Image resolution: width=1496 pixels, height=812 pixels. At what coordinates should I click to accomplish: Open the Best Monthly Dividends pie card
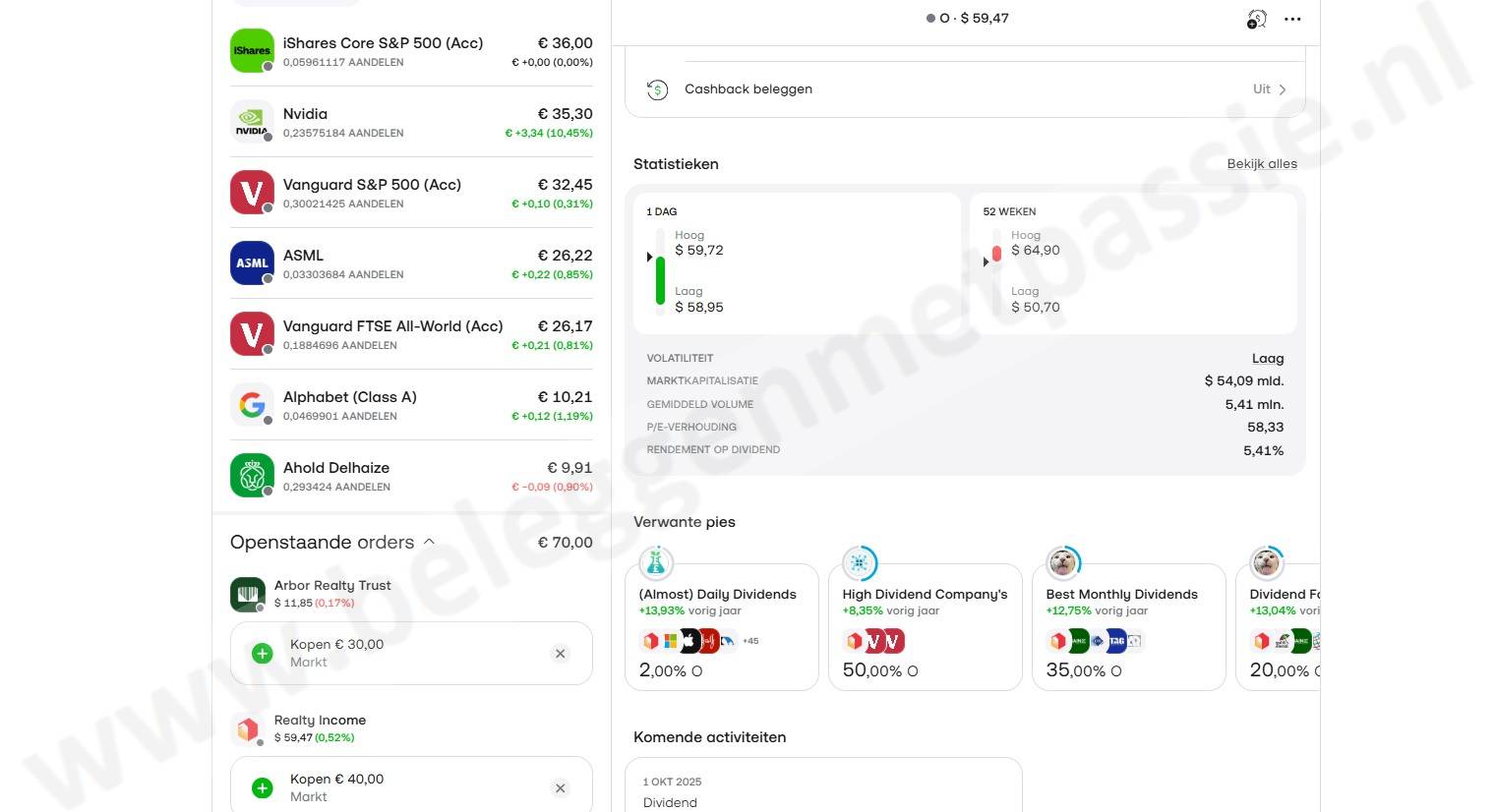(x=1128, y=627)
